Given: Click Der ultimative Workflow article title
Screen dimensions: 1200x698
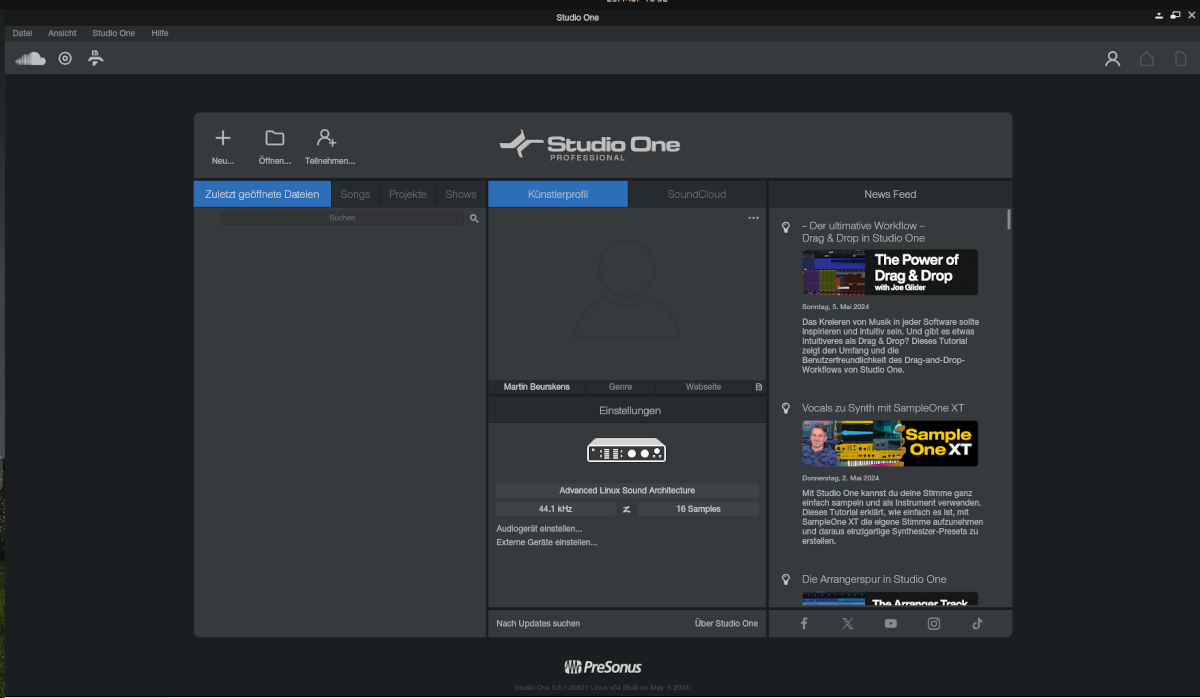Looking at the screenshot, I should click(863, 232).
